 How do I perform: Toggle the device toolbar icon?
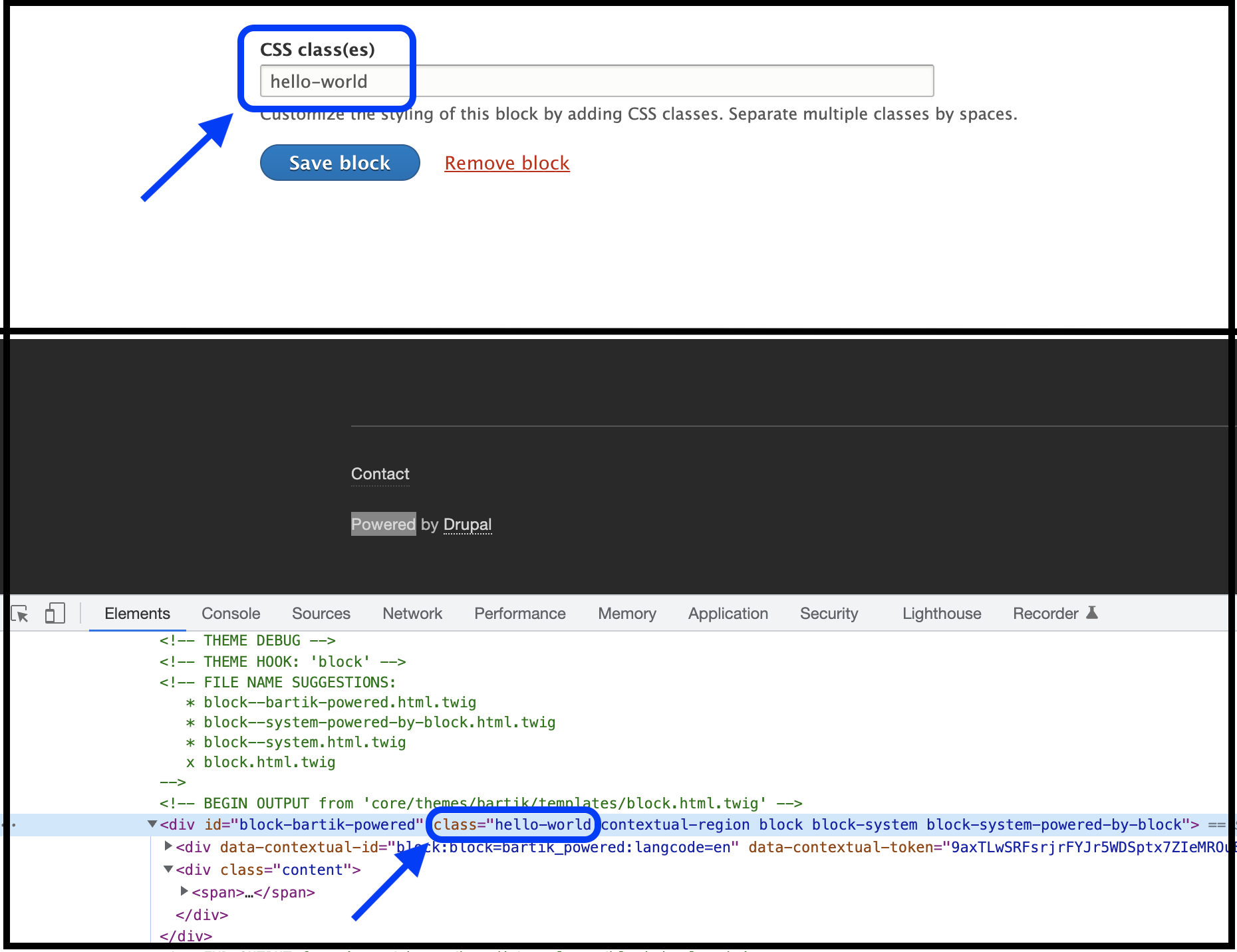(55, 613)
